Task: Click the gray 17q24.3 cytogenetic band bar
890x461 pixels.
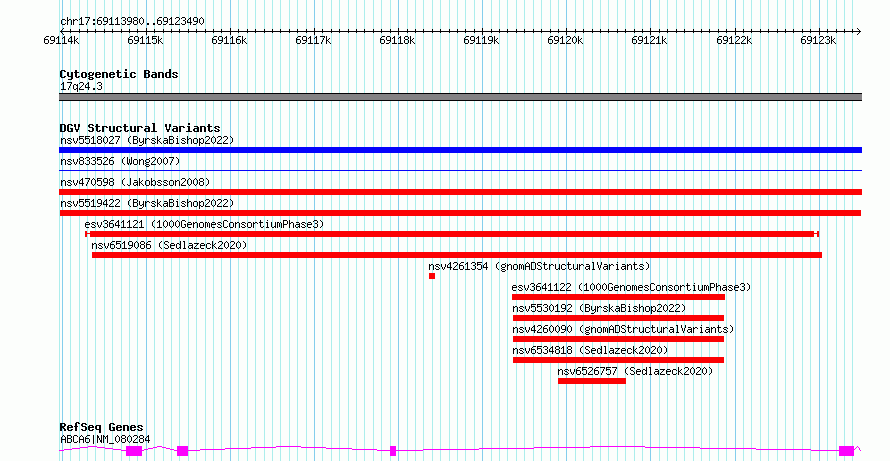Action: pyautogui.click(x=460, y=97)
